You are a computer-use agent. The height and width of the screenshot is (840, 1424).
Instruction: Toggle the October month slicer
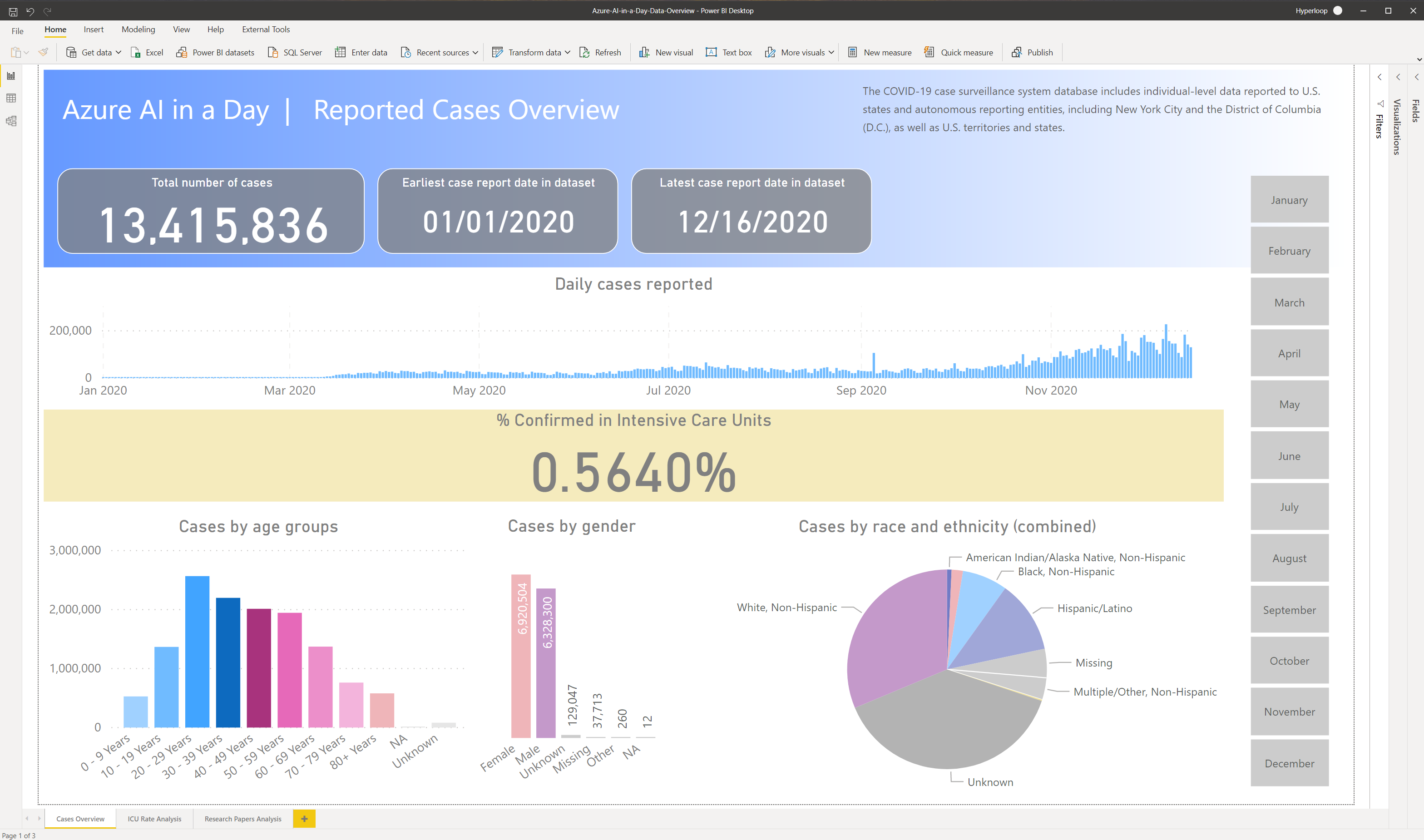pyautogui.click(x=1289, y=661)
